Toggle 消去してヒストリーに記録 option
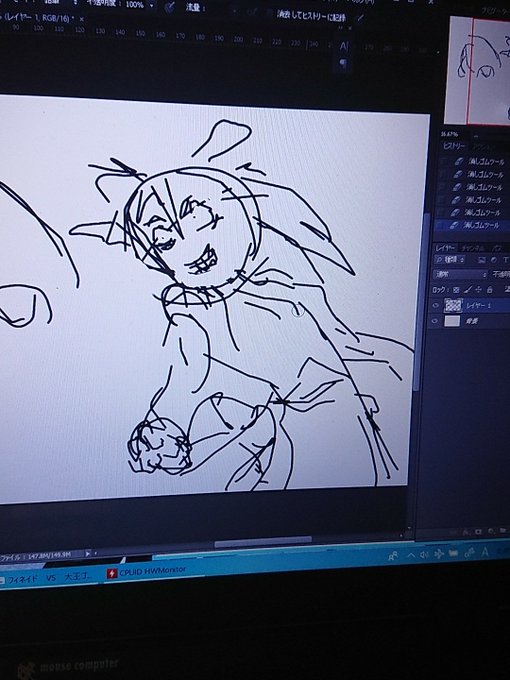The width and height of the screenshot is (510, 680). [311, 17]
